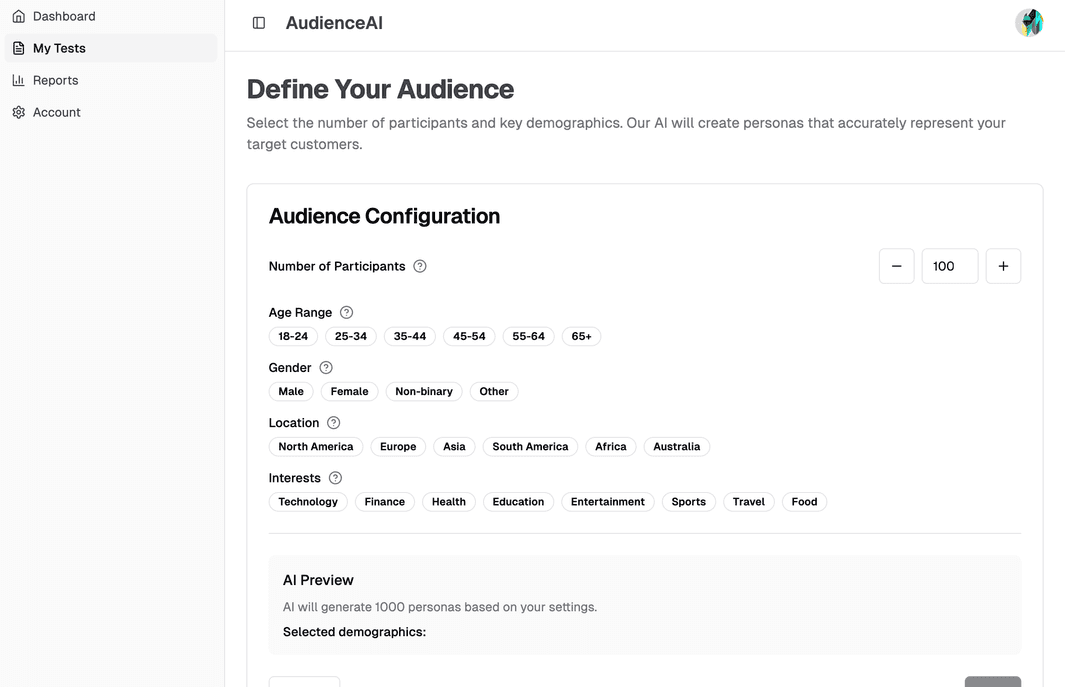Show help for Number of Participants
Viewport: 1080px width, 687px height.
tap(419, 266)
